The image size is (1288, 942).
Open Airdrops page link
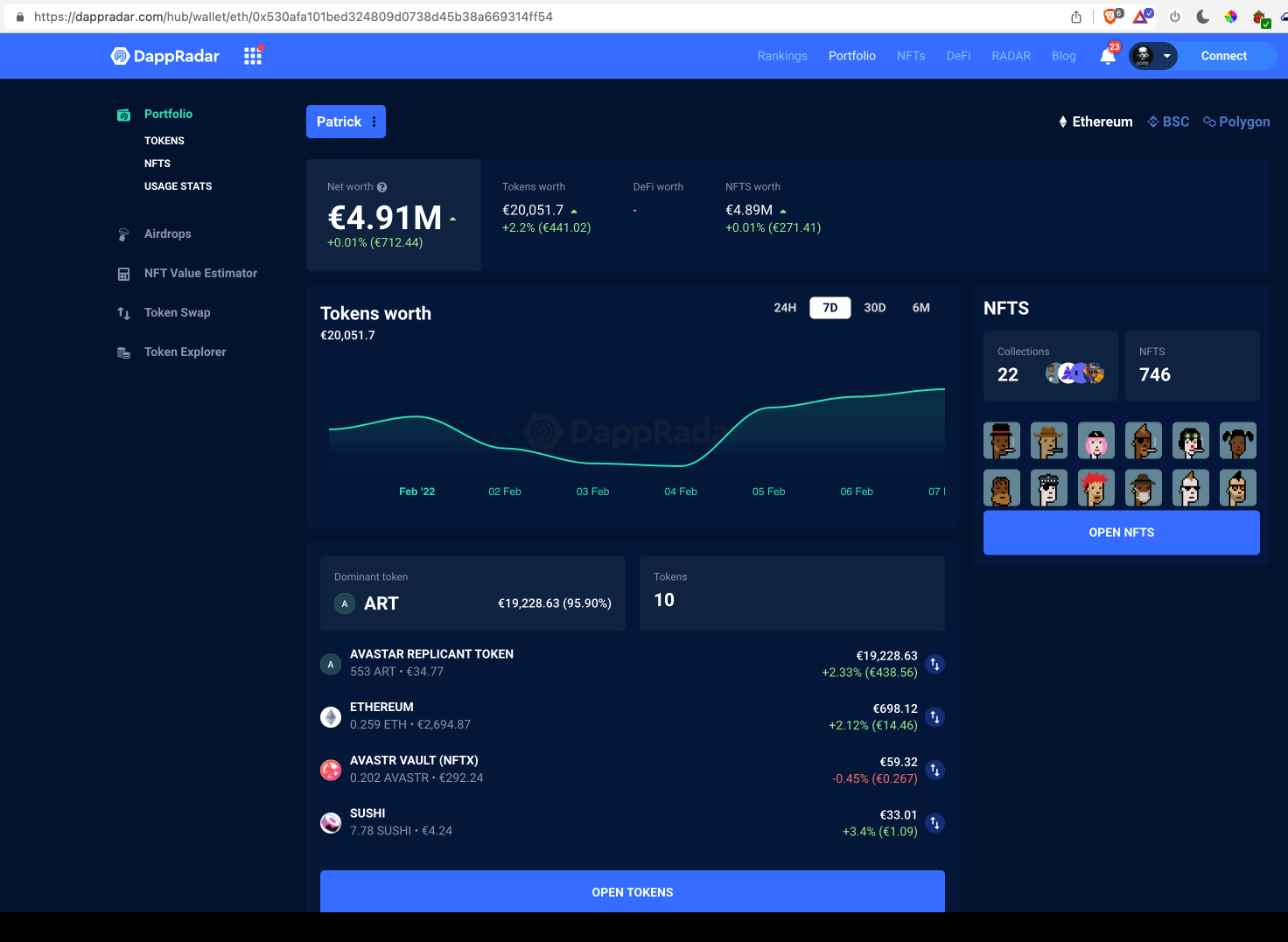coord(168,234)
